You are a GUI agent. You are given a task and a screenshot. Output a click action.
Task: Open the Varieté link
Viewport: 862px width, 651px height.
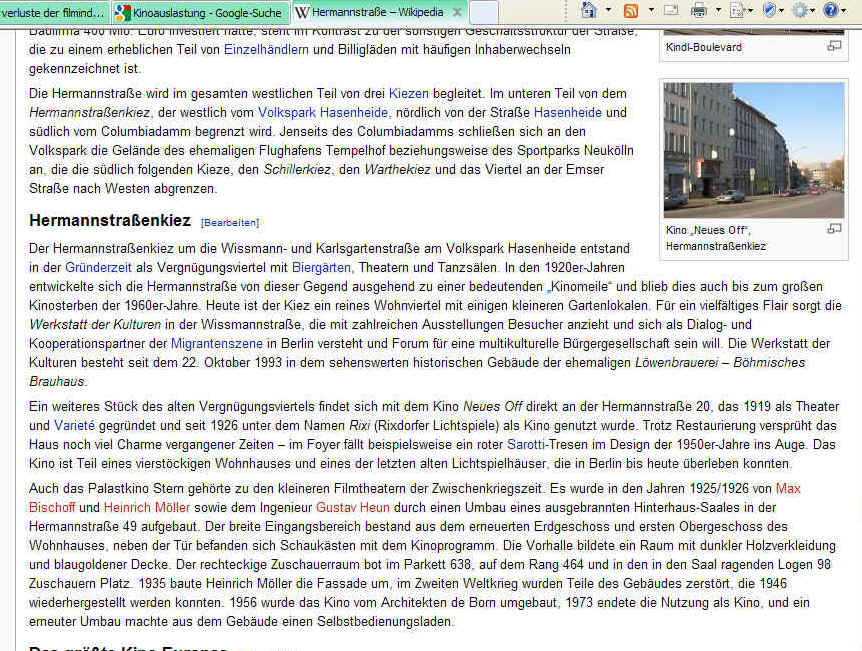74,426
